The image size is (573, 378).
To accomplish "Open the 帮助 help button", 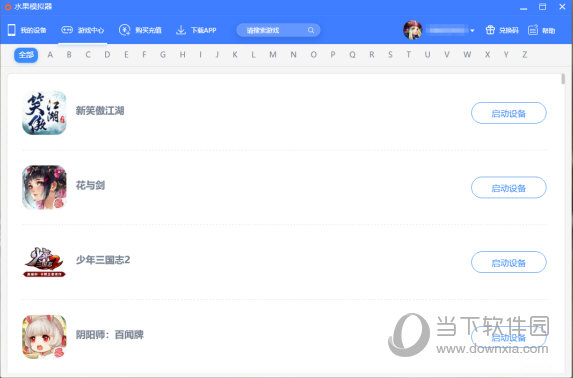I will 542,30.
